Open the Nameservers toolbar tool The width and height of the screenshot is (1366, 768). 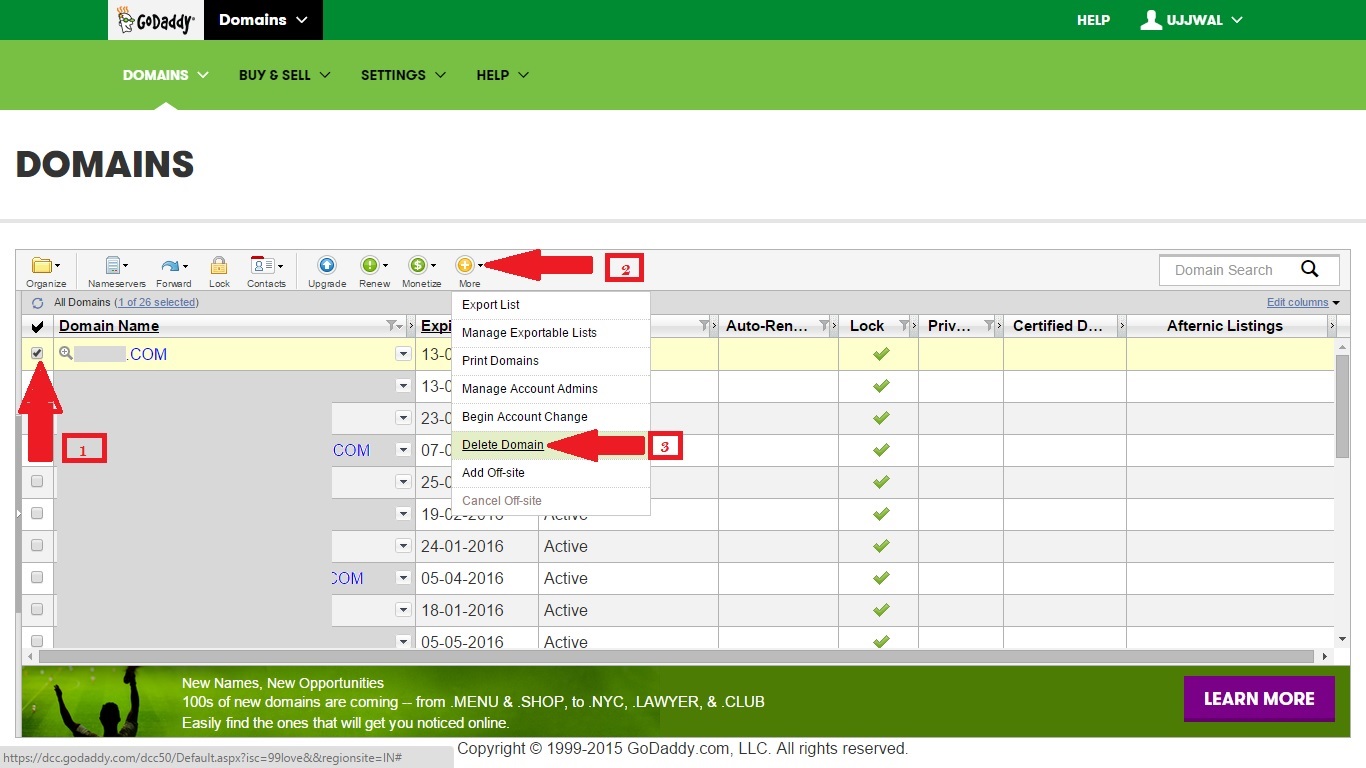(116, 271)
